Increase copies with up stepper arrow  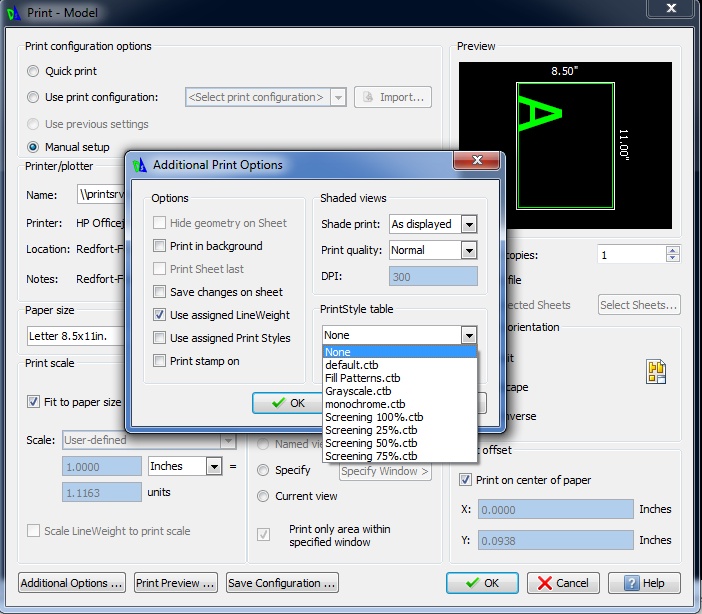(672, 250)
